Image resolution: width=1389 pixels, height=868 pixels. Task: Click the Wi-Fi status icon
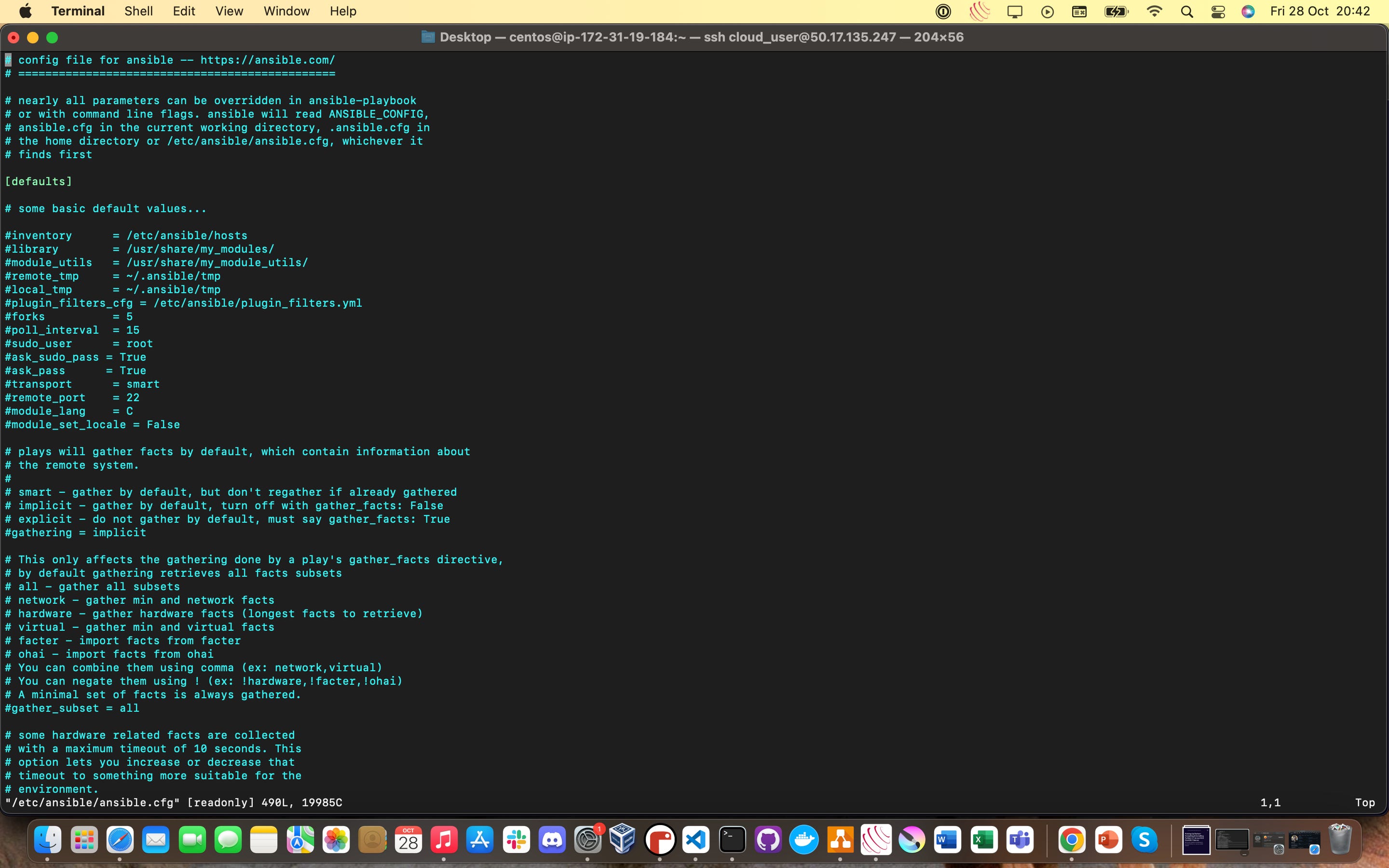(1154, 12)
